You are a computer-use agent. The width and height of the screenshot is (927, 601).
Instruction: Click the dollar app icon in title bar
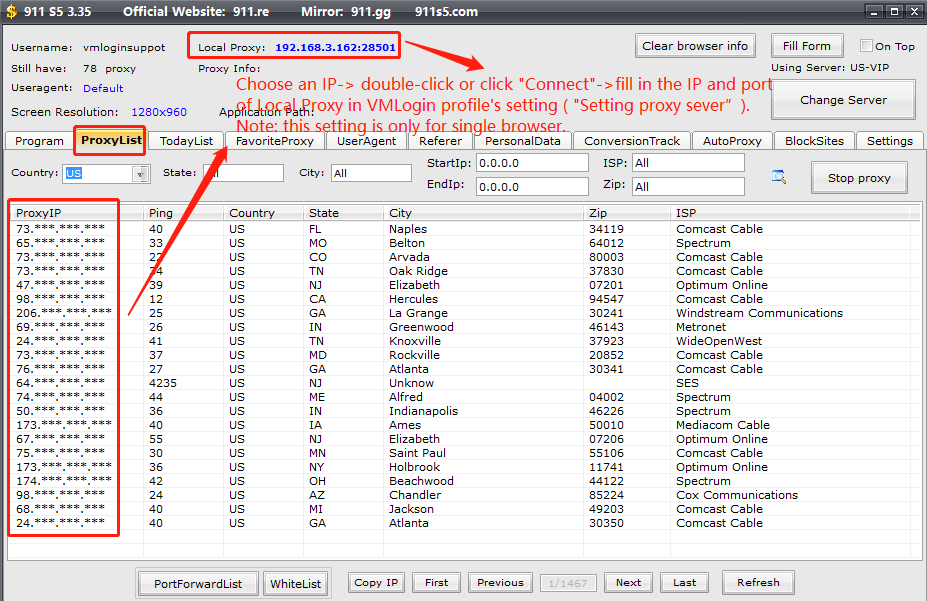(x=11, y=12)
